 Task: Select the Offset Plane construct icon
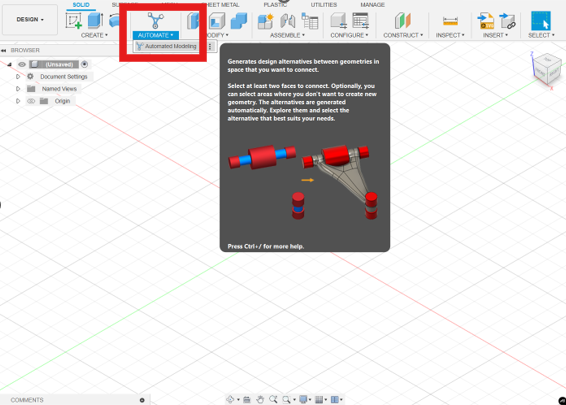point(403,21)
